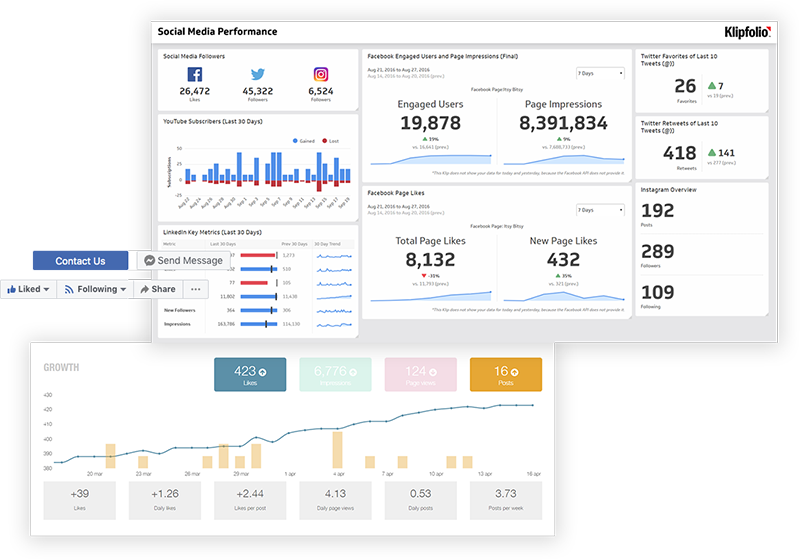Click the red down arrow under Total Page Likes
Viewport: 800px width, 560px height.
pyautogui.click(x=424, y=275)
